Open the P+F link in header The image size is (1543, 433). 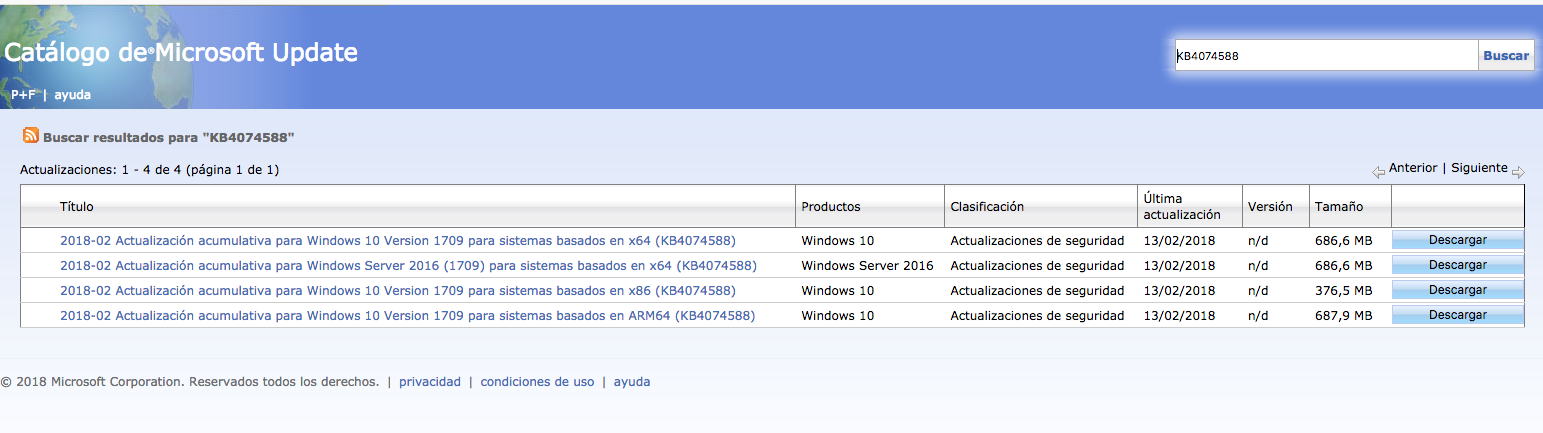coord(24,95)
